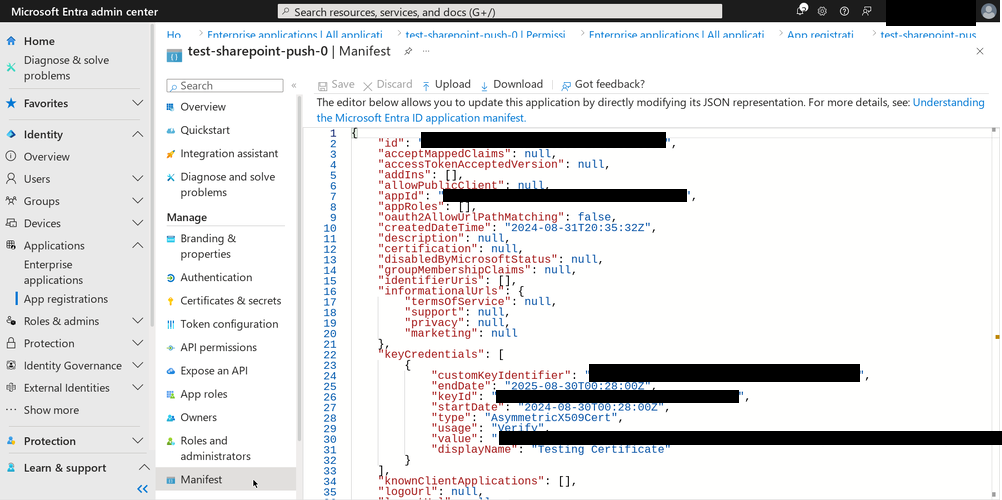The image size is (1002, 500).
Task: Click the createdDateTime line in editor
Action: coord(516,228)
